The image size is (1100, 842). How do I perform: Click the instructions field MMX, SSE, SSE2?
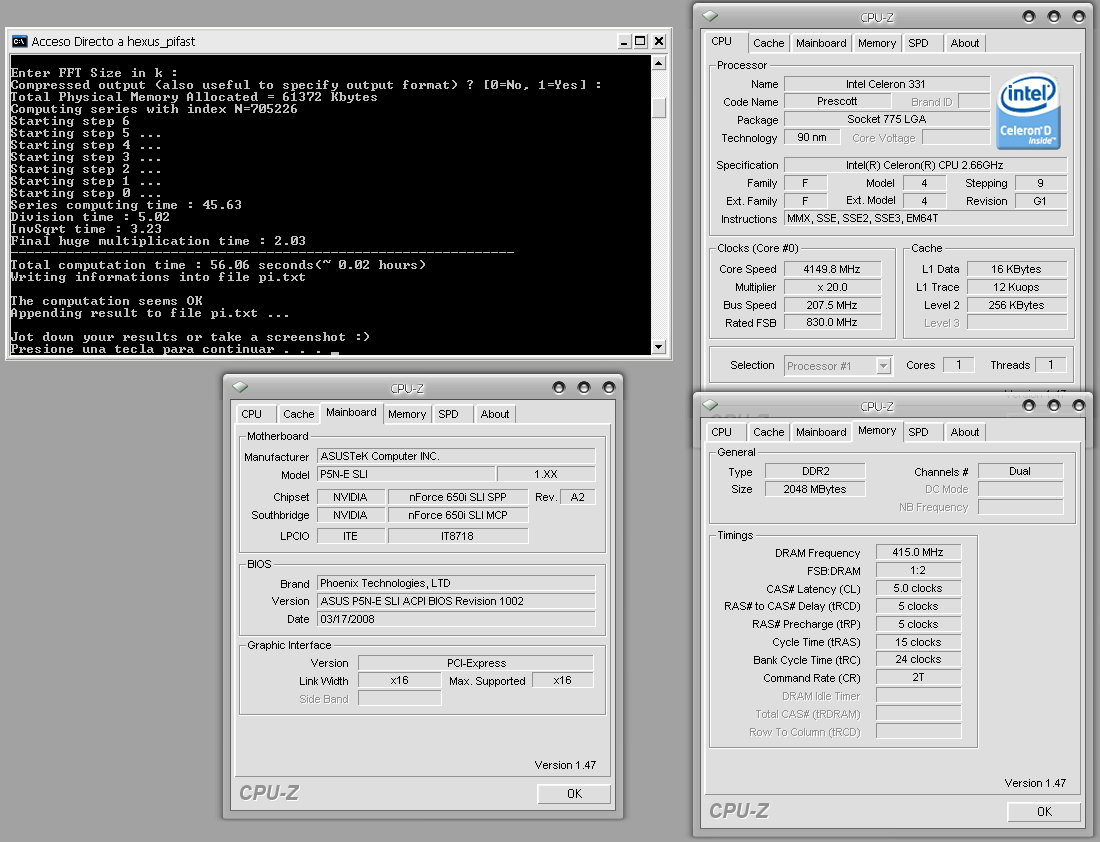[x=925, y=218]
